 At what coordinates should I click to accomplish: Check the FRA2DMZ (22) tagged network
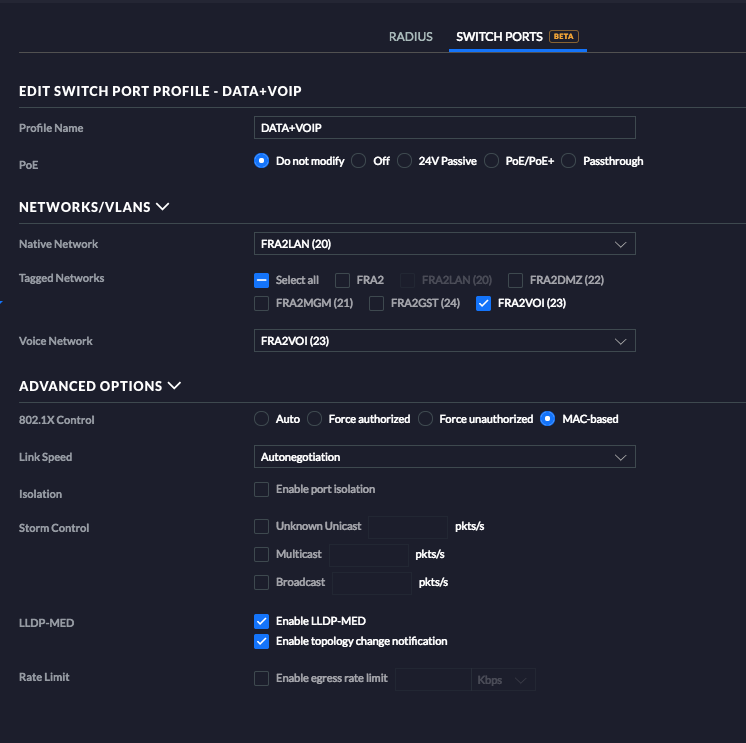tap(515, 280)
